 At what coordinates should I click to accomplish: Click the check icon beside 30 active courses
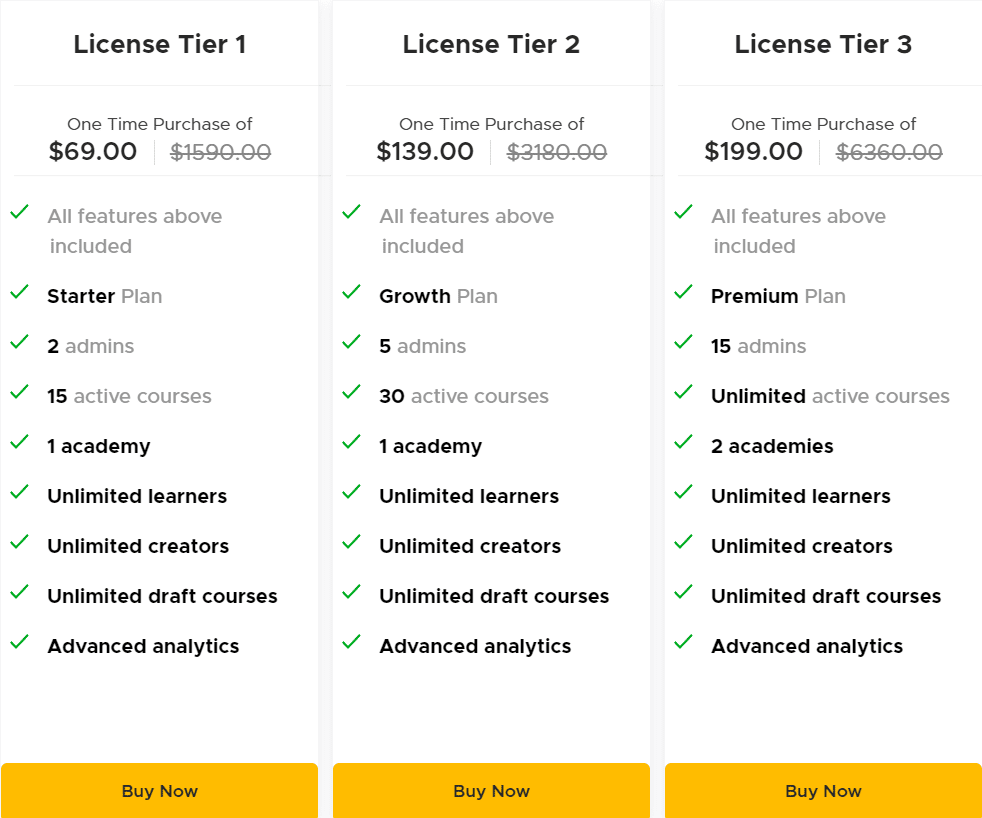click(351, 392)
